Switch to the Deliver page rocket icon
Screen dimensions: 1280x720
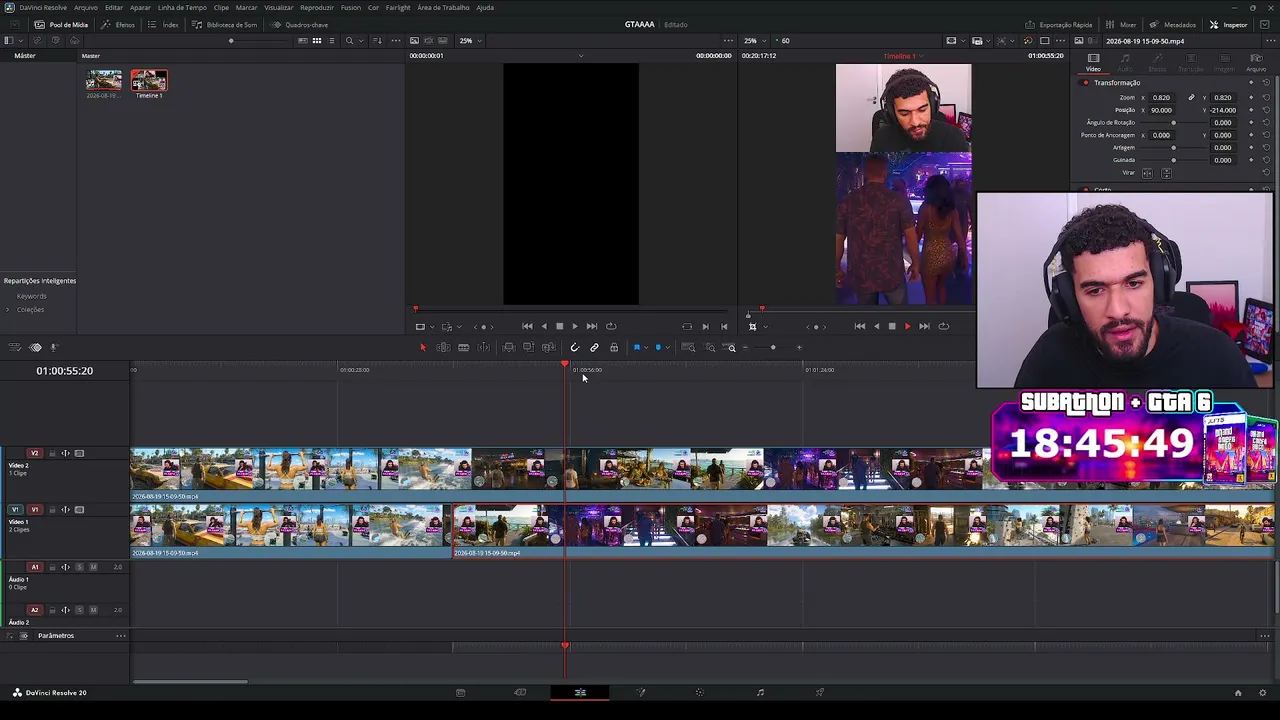[820, 692]
